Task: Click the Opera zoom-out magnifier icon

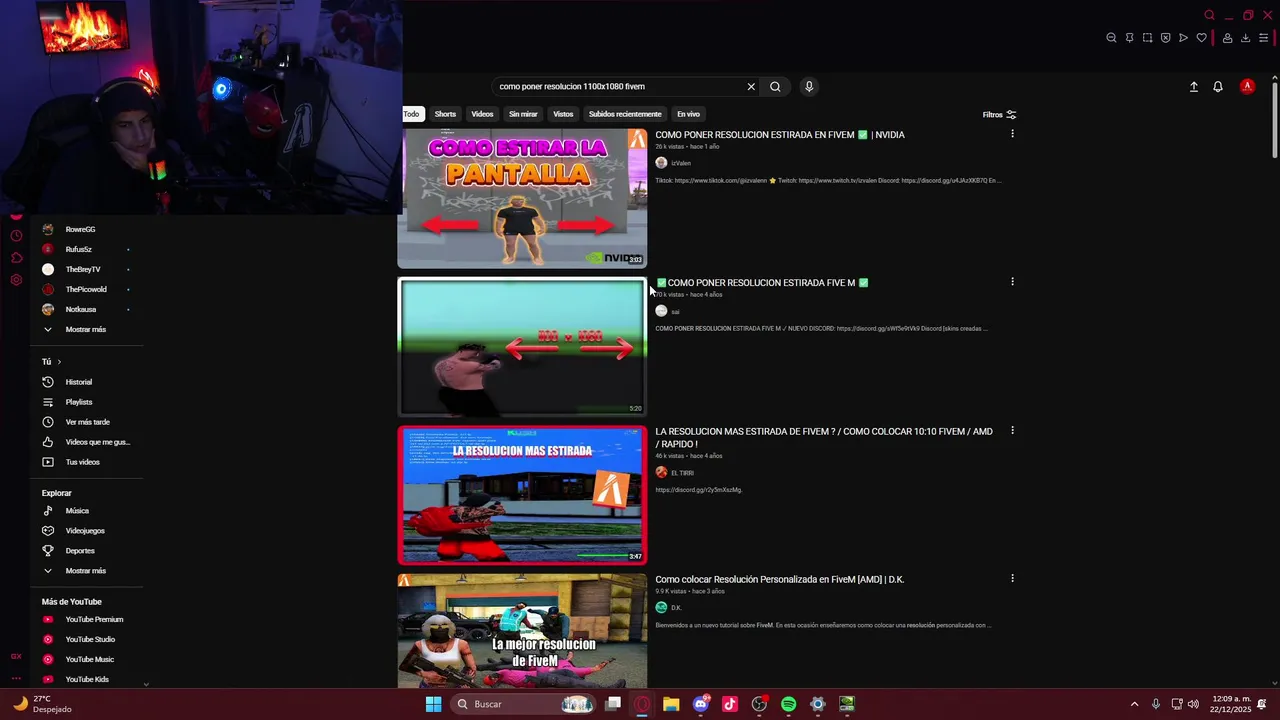Action: [1111, 38]
